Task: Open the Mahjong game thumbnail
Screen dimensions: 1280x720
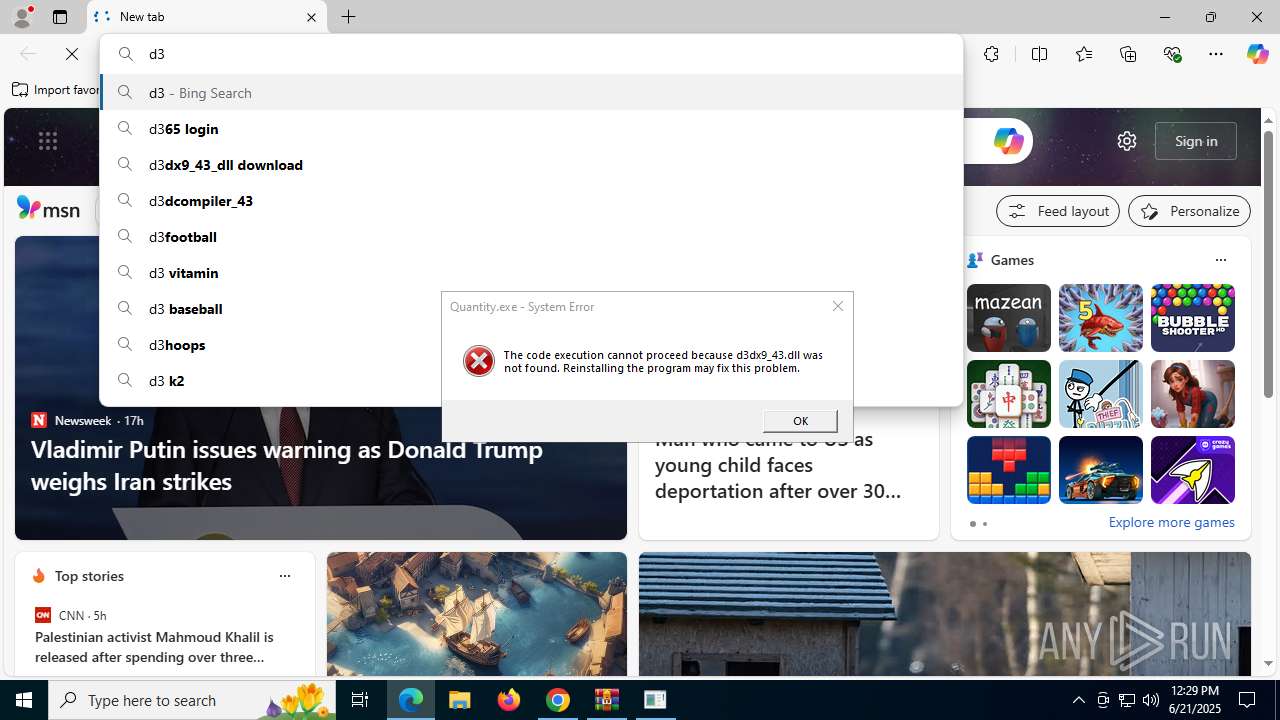Action: tap(1009, 394)
